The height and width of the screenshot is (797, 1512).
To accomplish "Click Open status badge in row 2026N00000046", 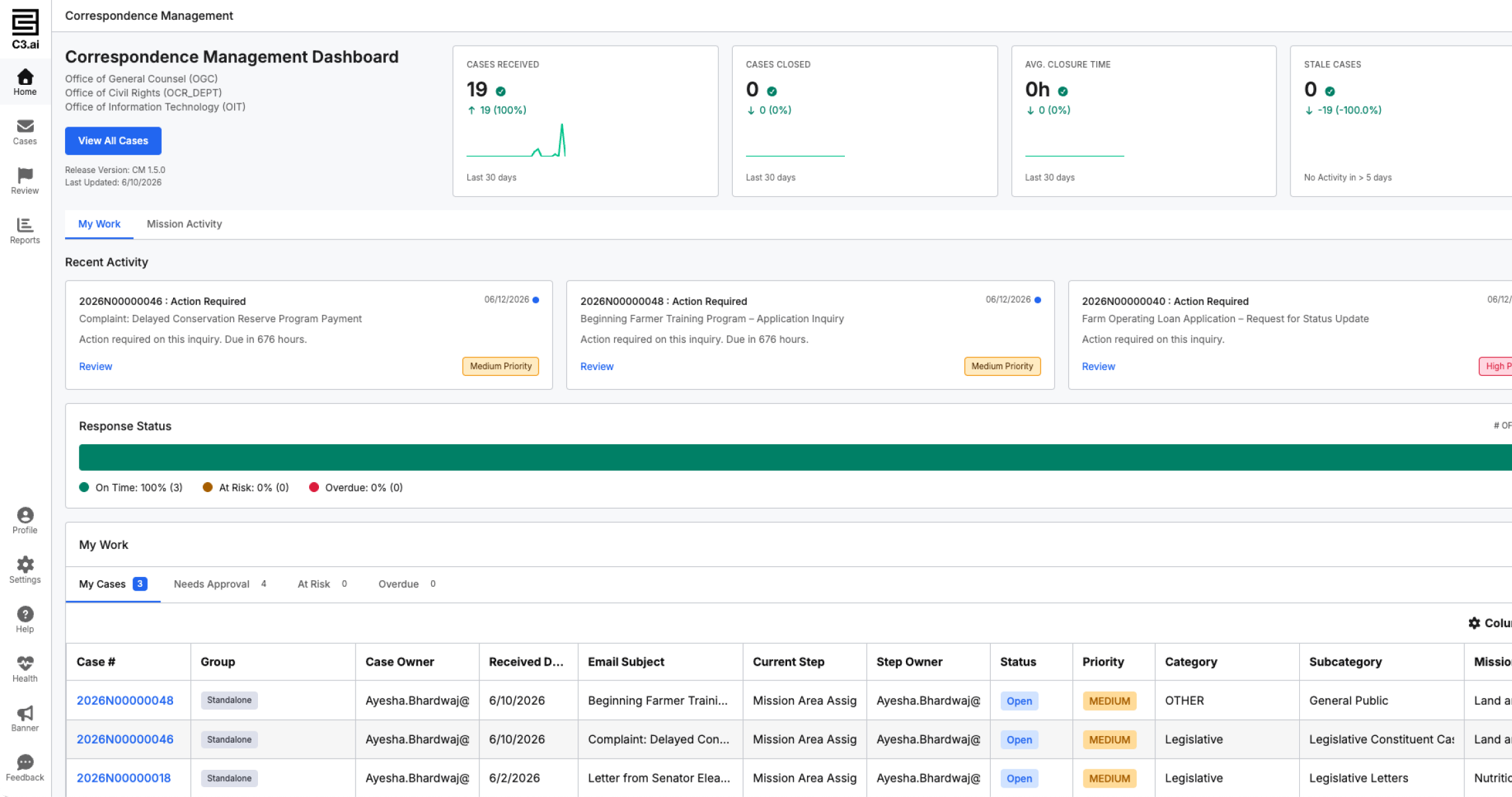I will click(1019, 740).
